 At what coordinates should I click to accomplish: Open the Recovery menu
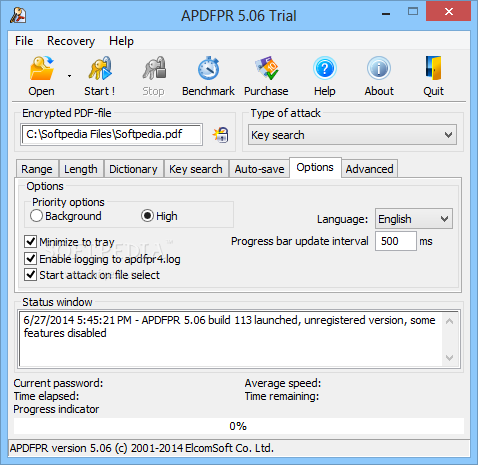coord(71,41)
